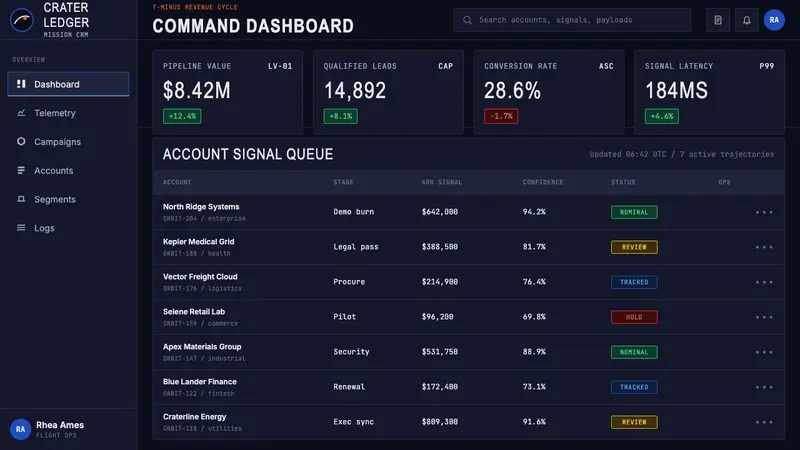Sort by Status column header
800x450 pixels.
tap(623, 182)
